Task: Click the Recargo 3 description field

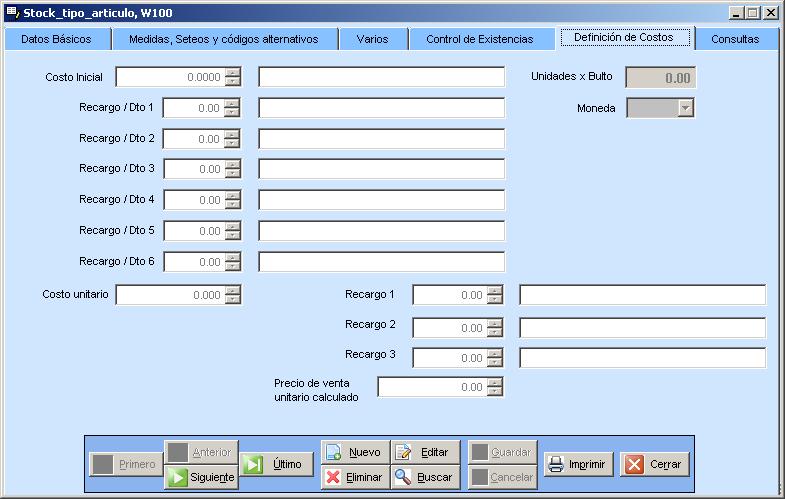Action: click(x=642, y=358)
